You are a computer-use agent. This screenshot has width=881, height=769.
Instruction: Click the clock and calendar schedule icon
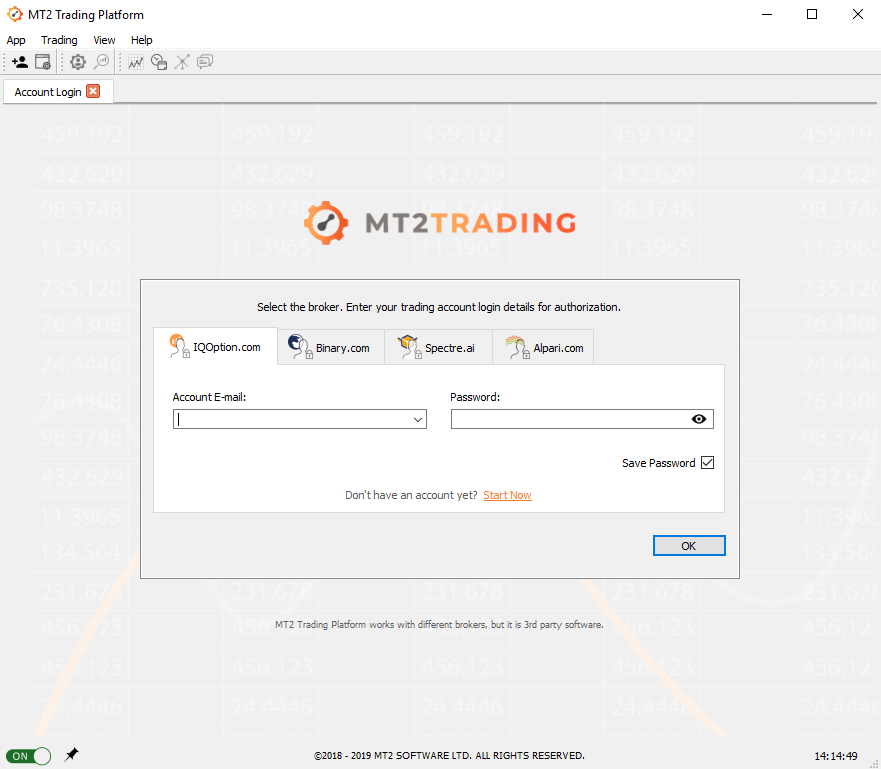(x=159, y=62)
